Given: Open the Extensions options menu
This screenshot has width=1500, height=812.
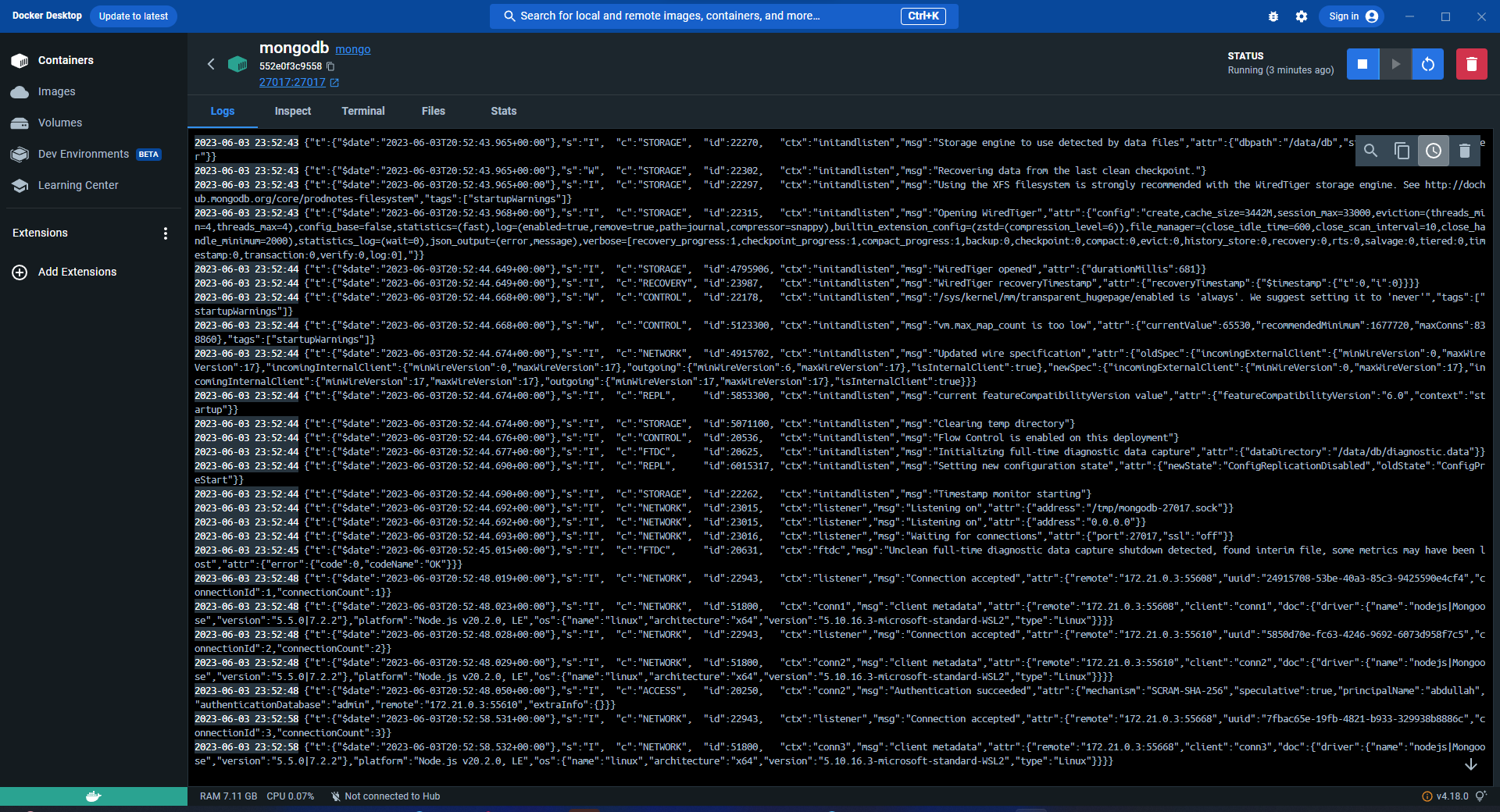Looking at the screenshot, I should 165,233.
